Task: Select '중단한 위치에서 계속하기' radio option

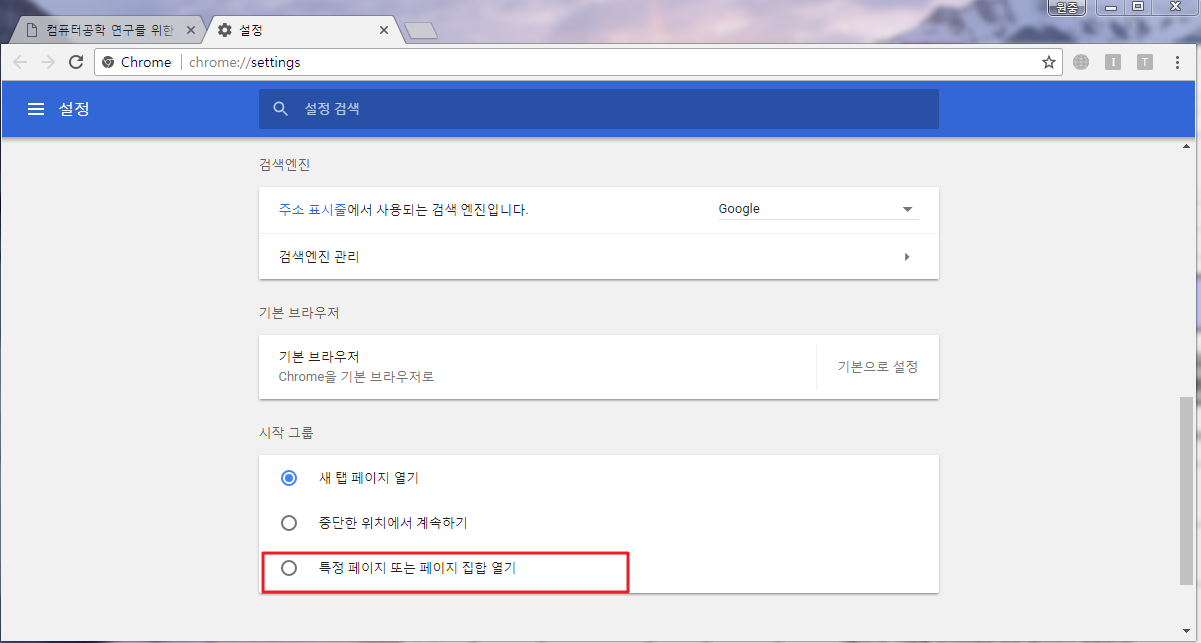Action: tap(289, 523)
